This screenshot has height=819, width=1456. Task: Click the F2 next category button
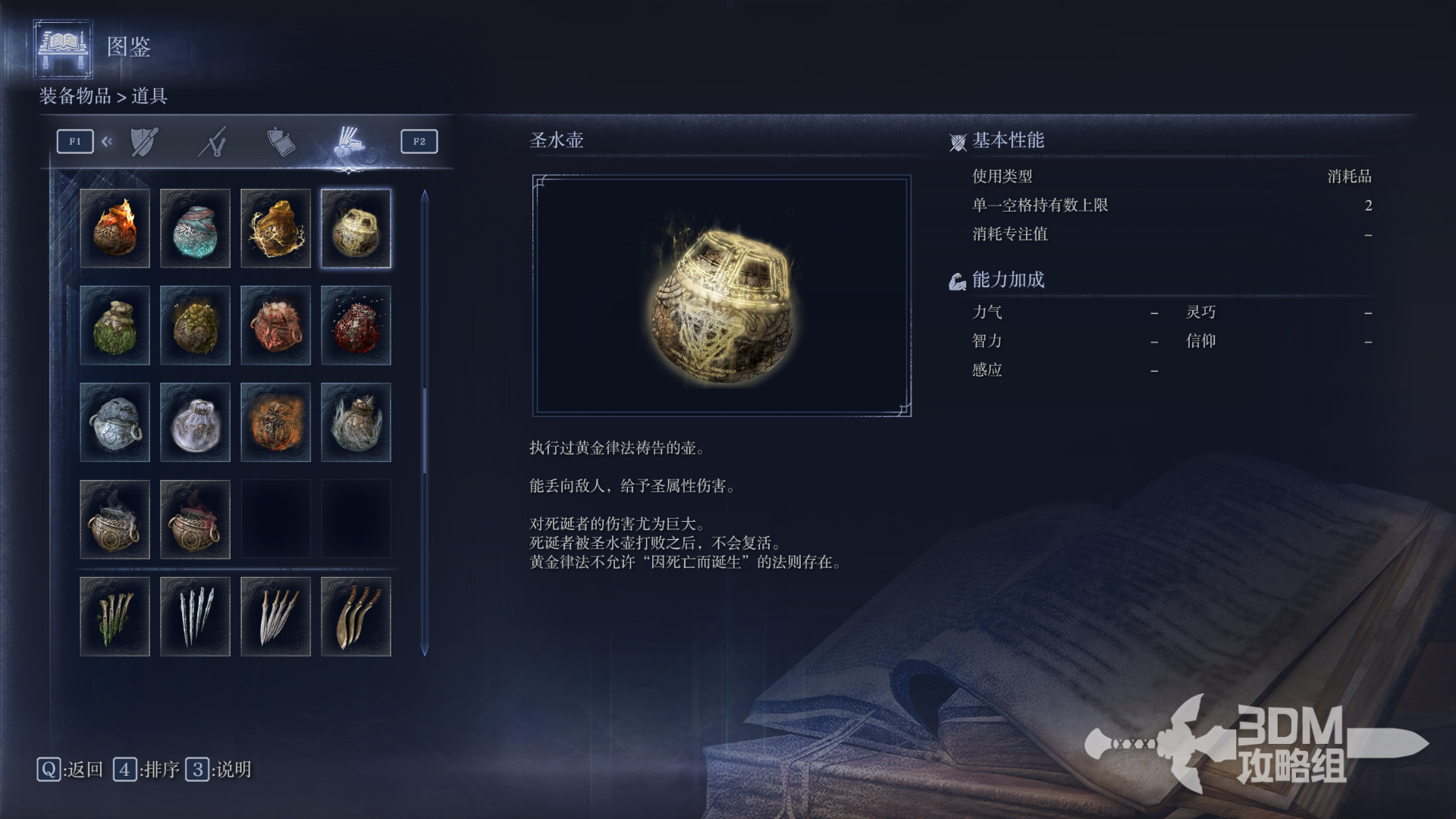[419, 142]
